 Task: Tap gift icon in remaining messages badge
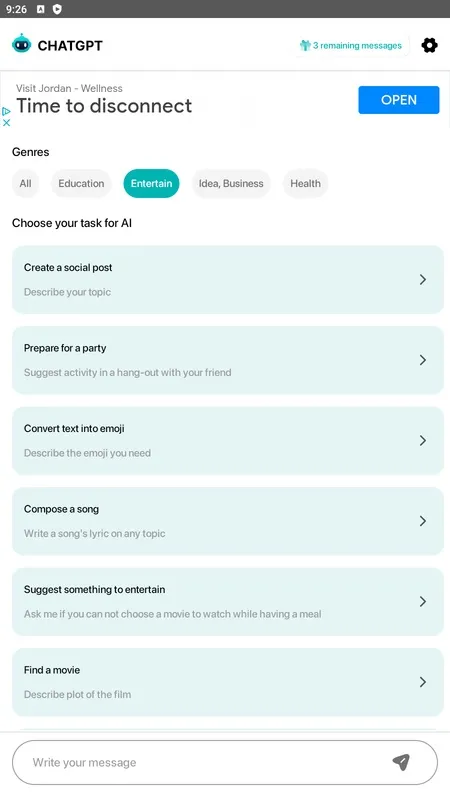pos(305,45)
